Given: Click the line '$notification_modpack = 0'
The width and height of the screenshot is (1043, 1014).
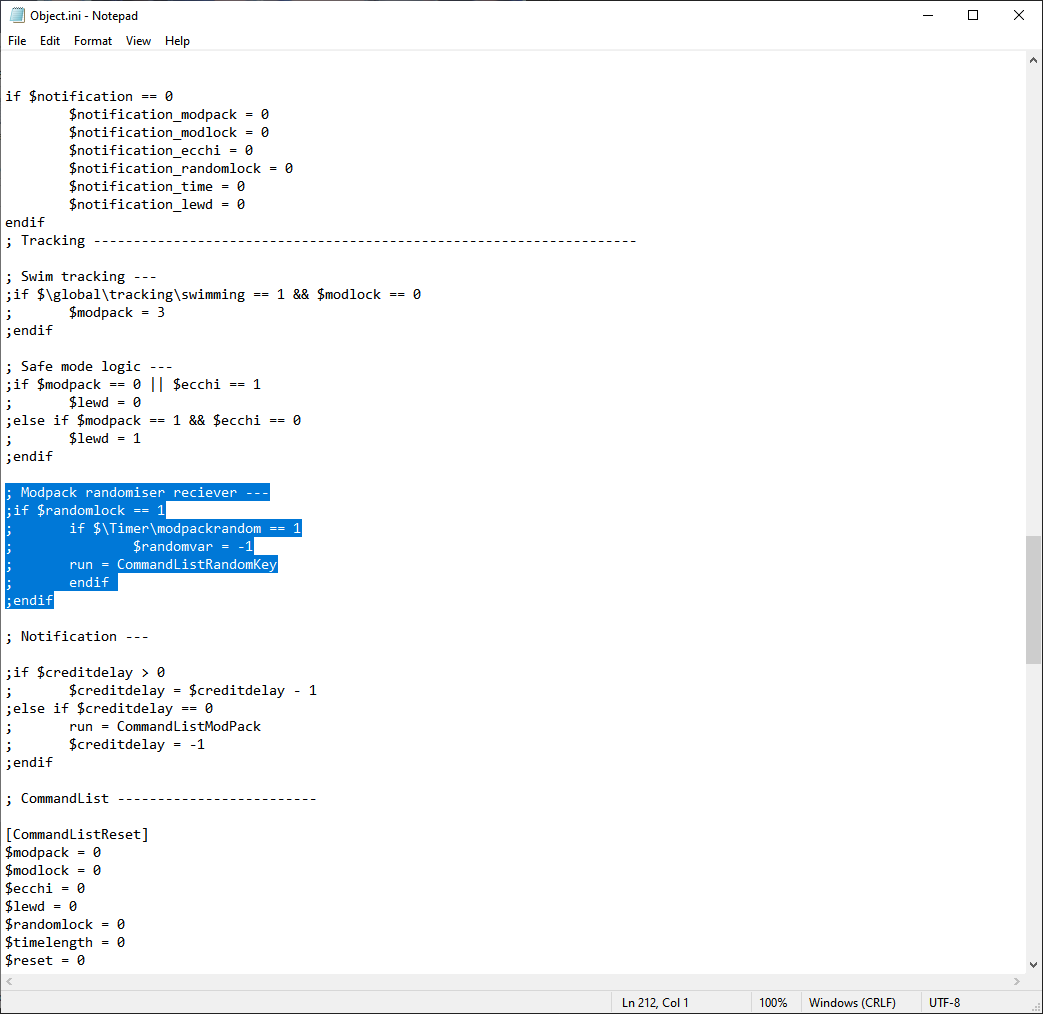Looking at the screenshot, I should (169, 114).
